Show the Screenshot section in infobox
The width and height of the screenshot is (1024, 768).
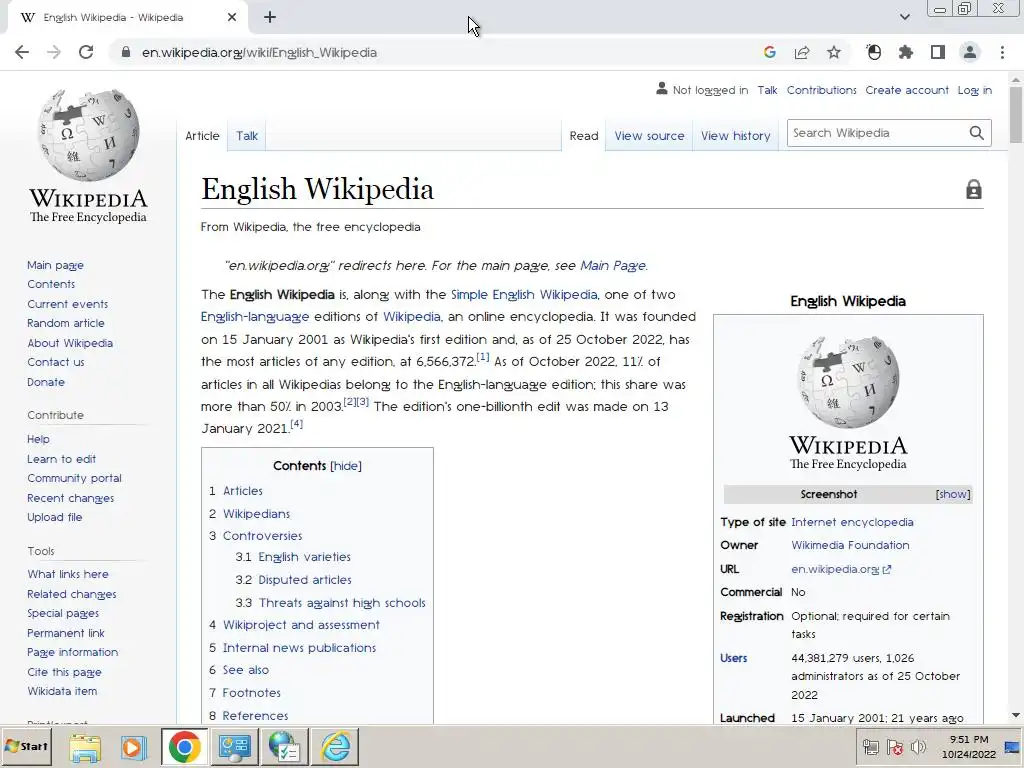click(x=953, y=494)
